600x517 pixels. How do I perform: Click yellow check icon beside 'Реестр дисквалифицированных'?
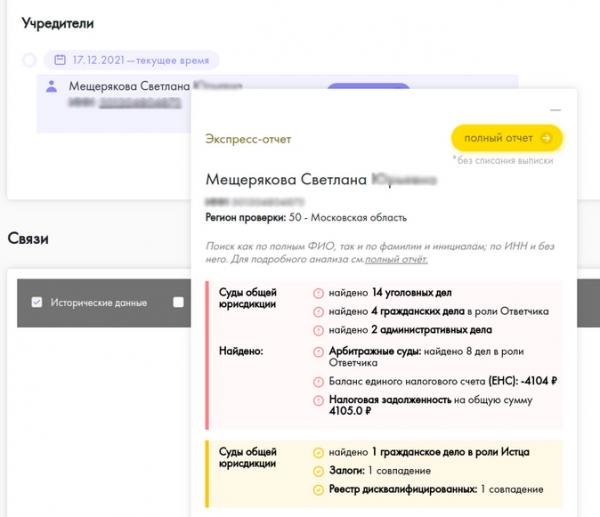[318, 490]
